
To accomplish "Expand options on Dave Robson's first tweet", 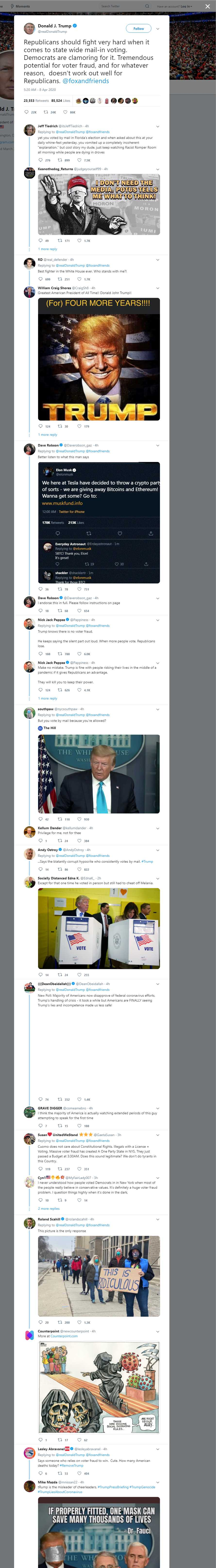I will 158,446.
